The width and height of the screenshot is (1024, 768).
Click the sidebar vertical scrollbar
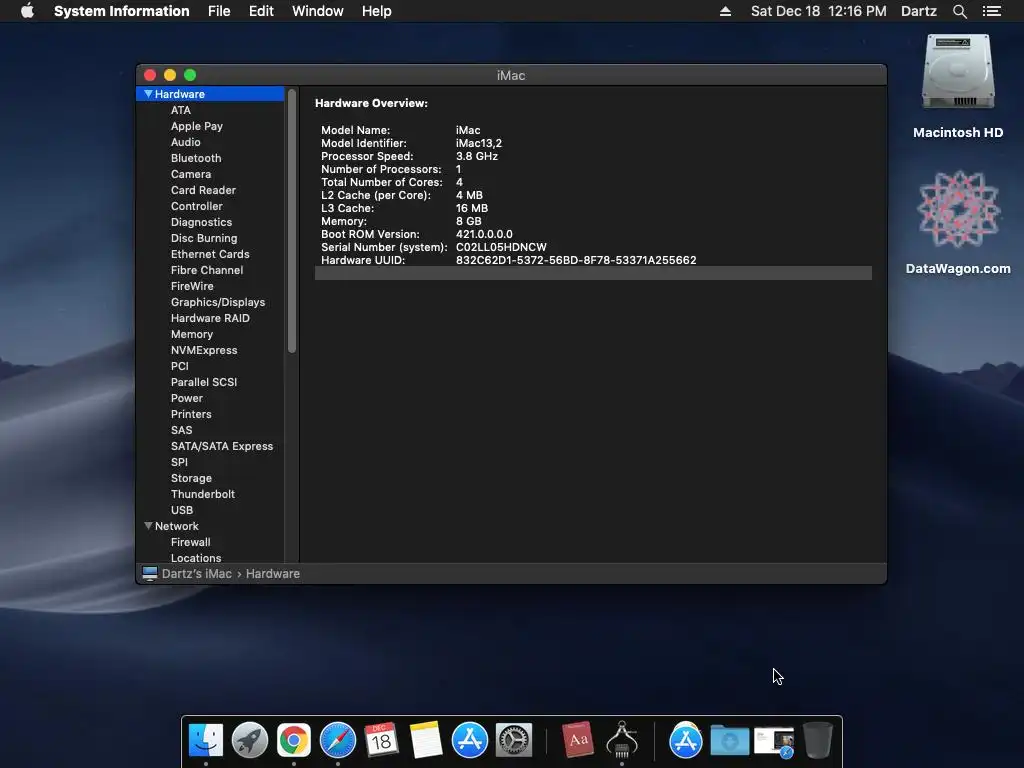tap(292, 221)
